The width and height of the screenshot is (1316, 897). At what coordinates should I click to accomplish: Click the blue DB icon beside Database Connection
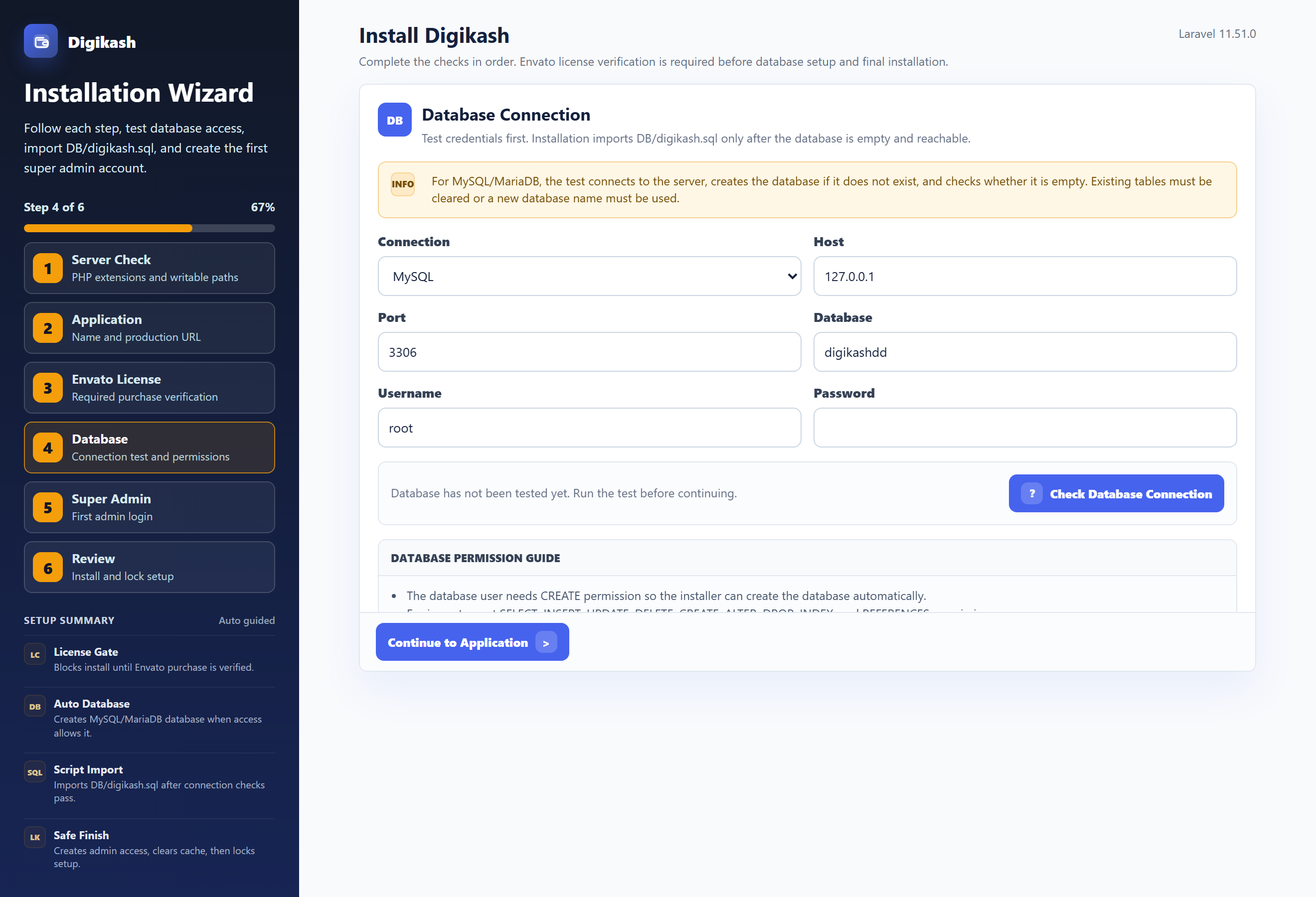[395, 120]
